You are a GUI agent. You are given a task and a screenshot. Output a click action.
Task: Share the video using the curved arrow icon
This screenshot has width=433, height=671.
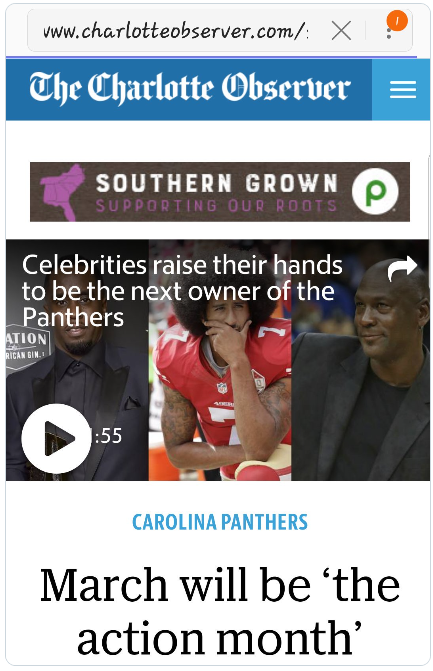(x=402, y=267)
